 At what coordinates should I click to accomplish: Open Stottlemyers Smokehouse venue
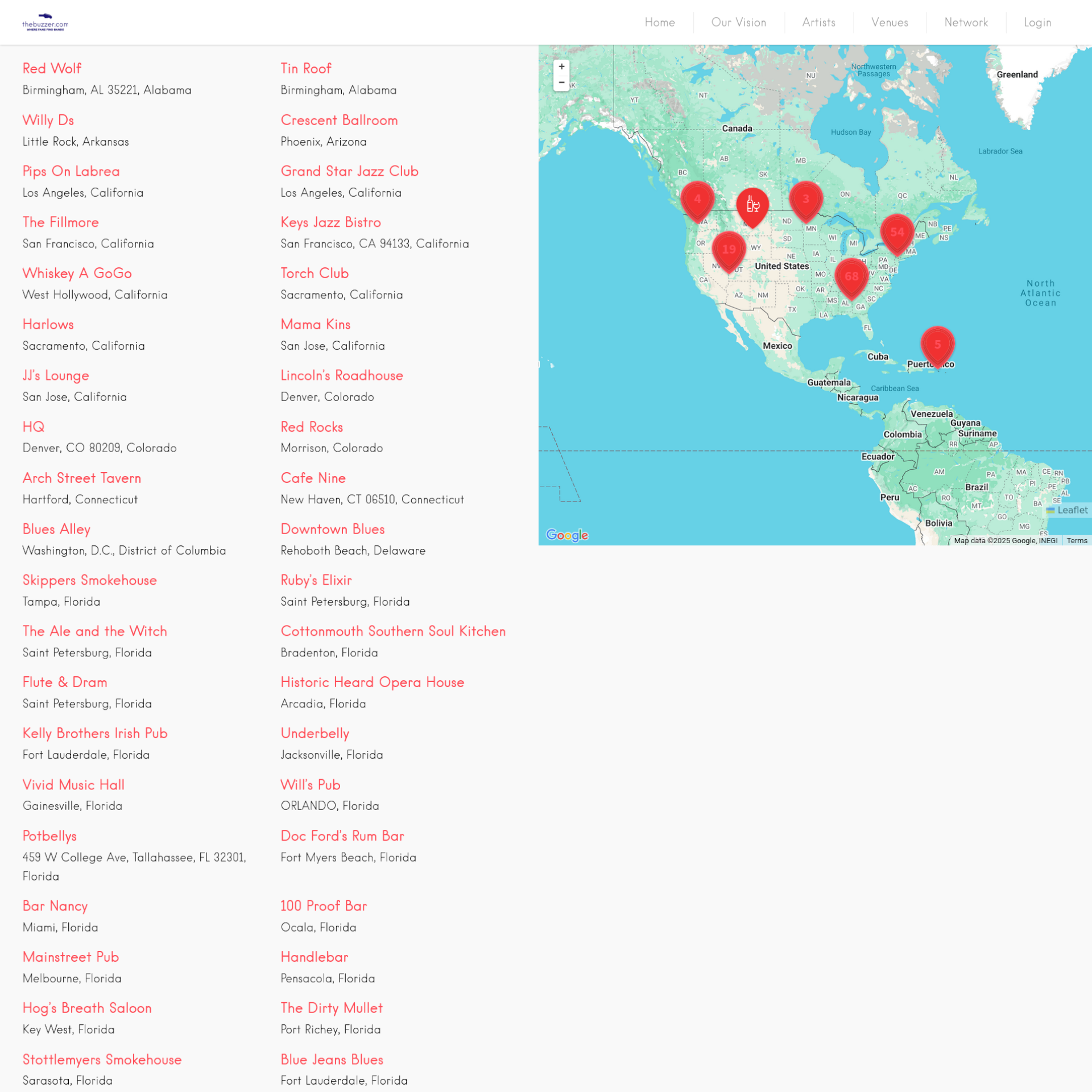102,1060
